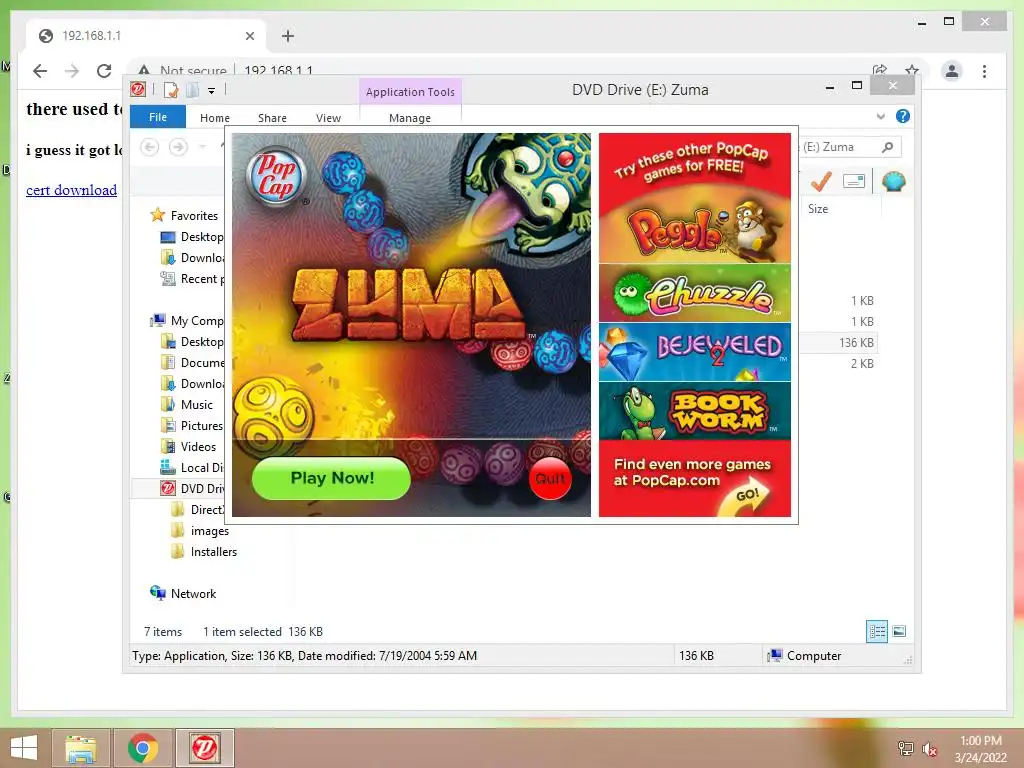Select images folder in tree
The image size is (1024, 768).
click(x=200, y=531)
